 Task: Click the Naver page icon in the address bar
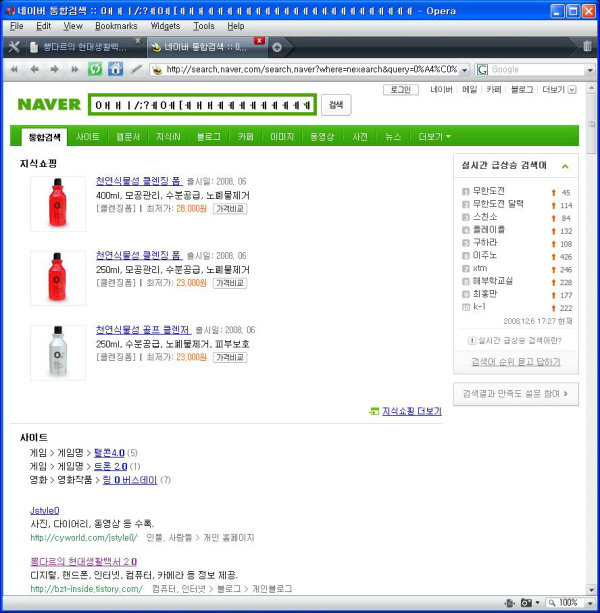pos(157,70)
